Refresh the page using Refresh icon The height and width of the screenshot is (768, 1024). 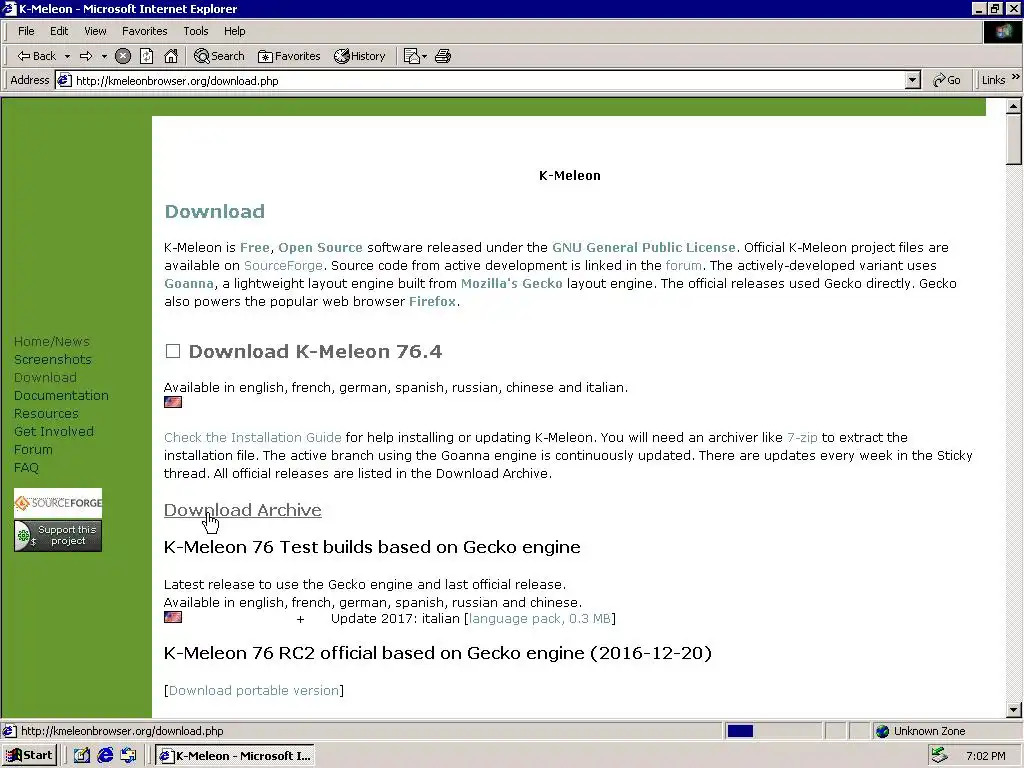[x=146, y=56]
